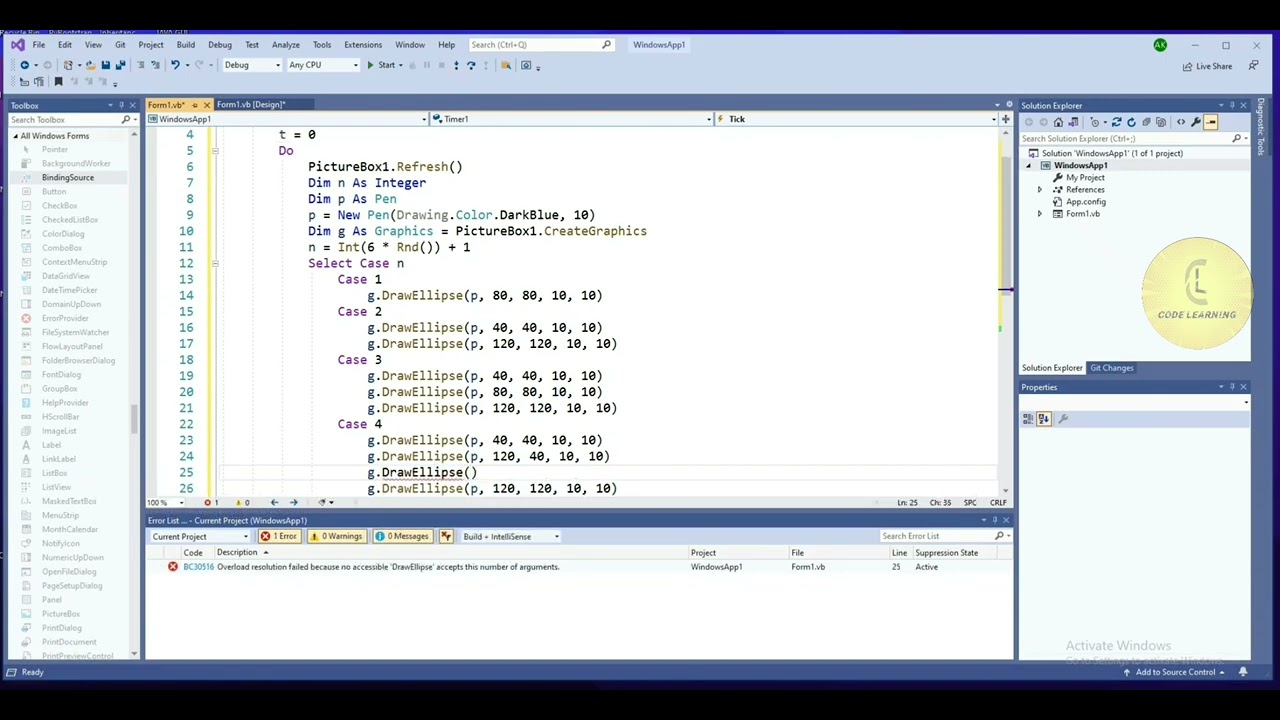Click the BC30516 error code link

(198, 567)
